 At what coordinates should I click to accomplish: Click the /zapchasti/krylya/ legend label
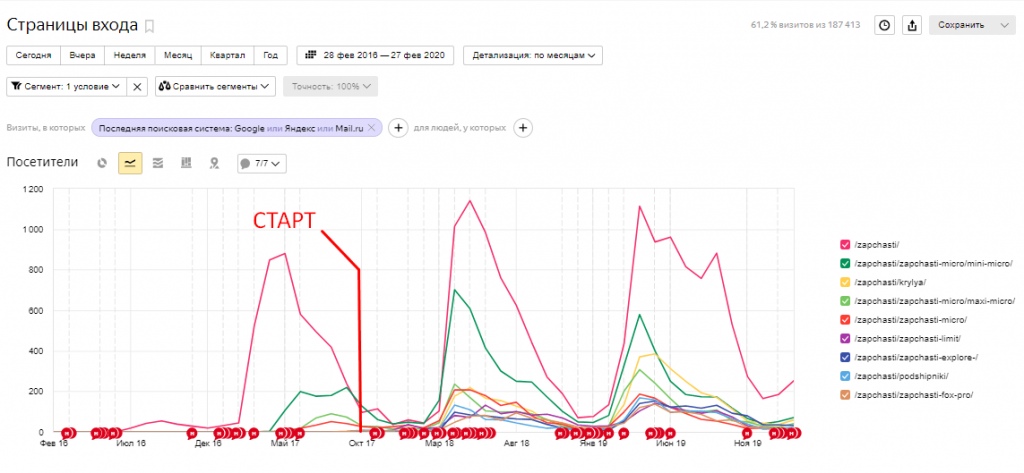tap(889, 282)
